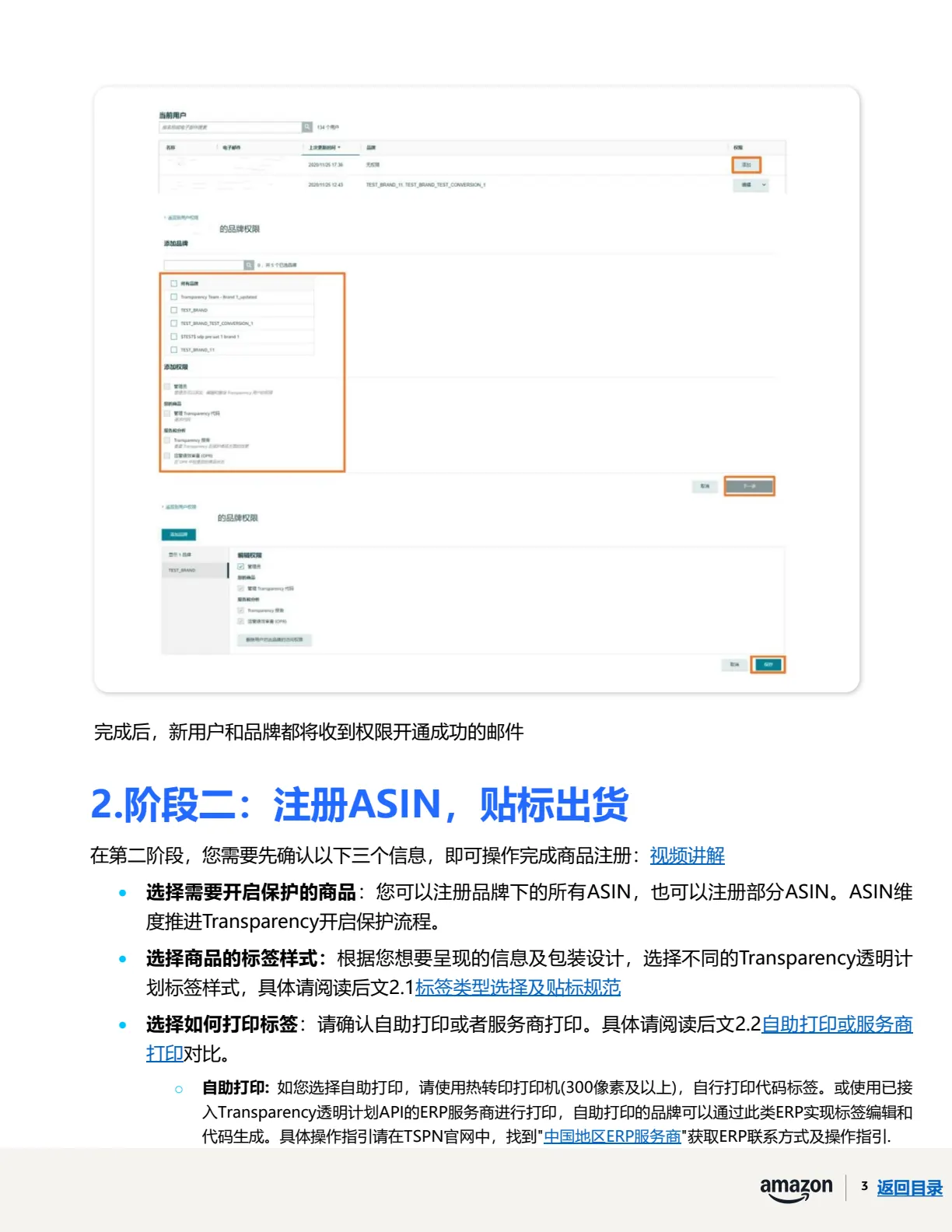
Task: Click the bold text 选择如何打印标签
Action: (x=222, y=1024)
